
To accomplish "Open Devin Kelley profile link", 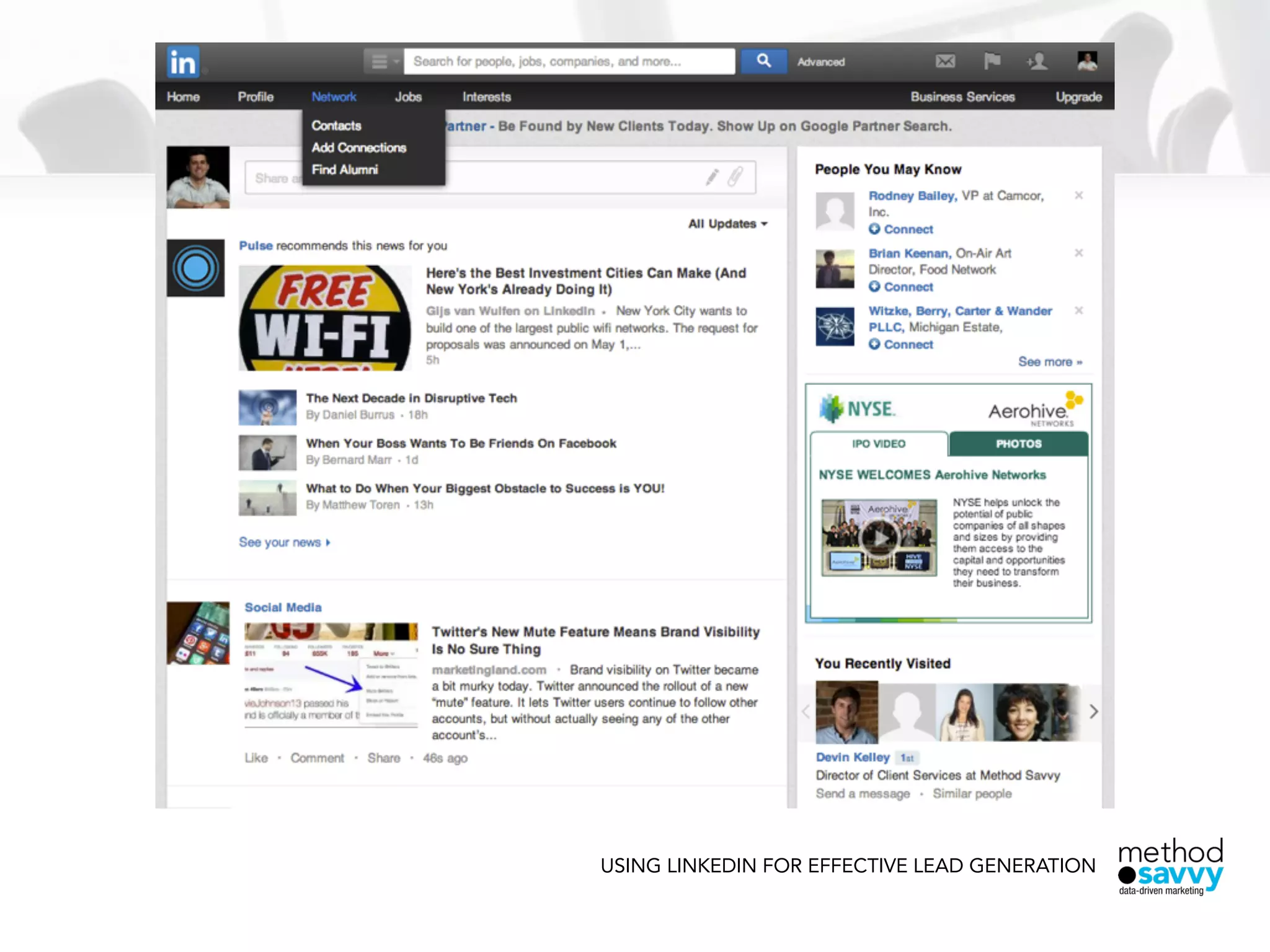I will tap(853, 757).
